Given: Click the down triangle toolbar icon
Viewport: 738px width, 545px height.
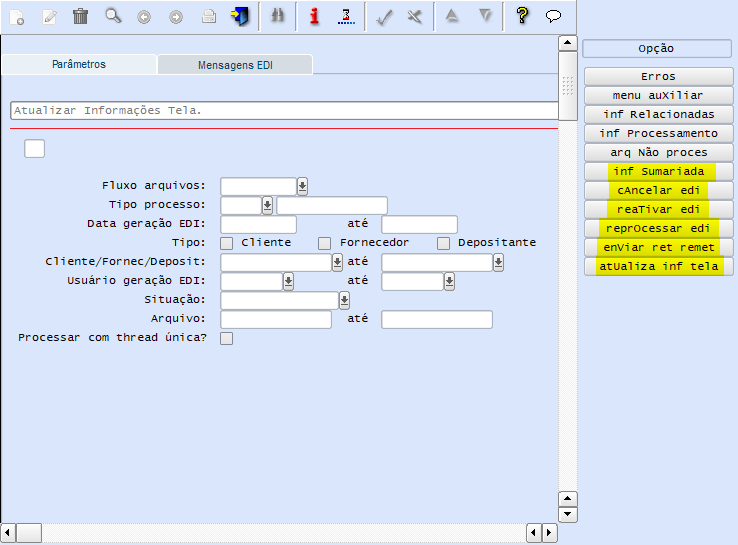Looking at the screenshot, I should 485,16.
